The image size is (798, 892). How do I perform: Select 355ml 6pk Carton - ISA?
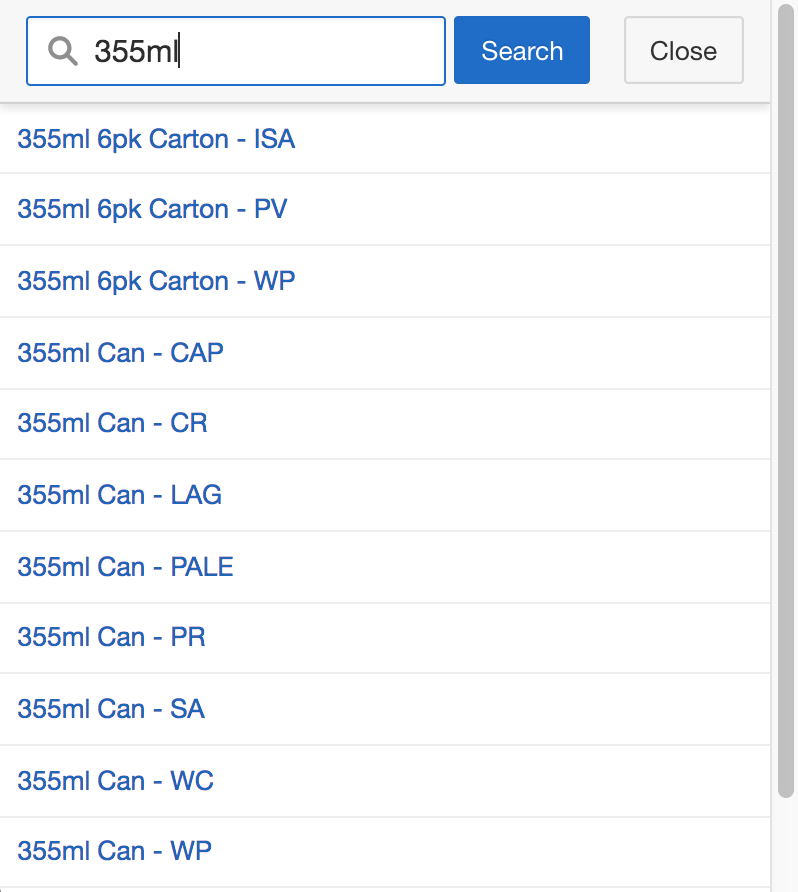coord(156,138)
